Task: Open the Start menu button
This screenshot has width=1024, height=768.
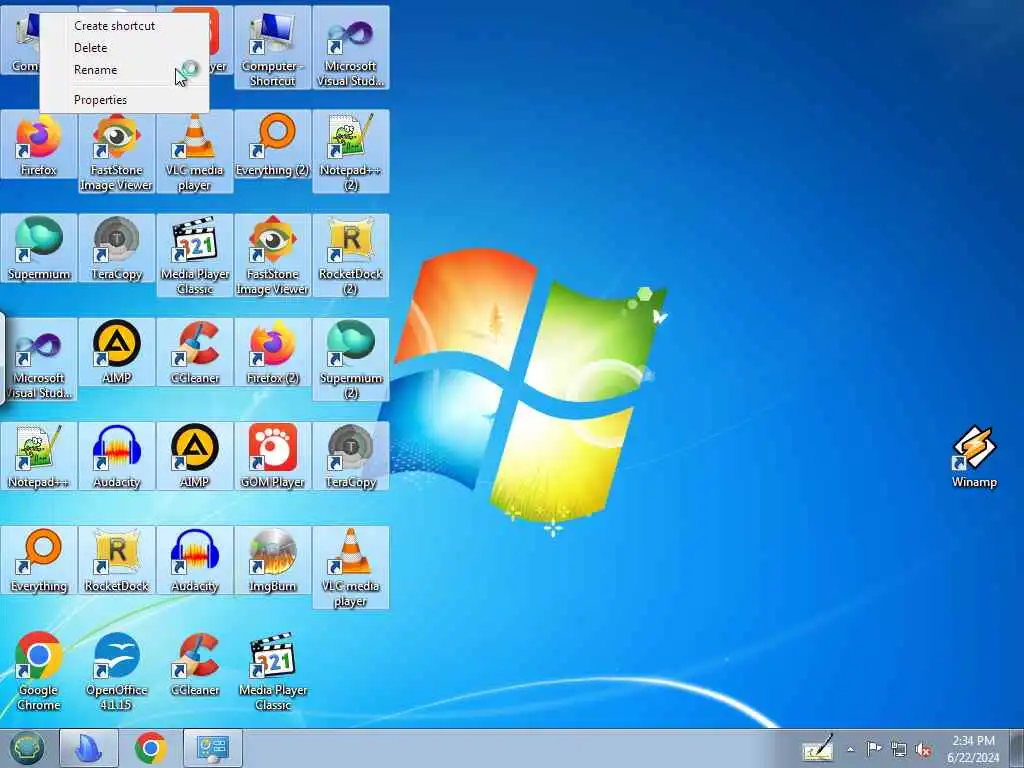Action: (27, 748)
